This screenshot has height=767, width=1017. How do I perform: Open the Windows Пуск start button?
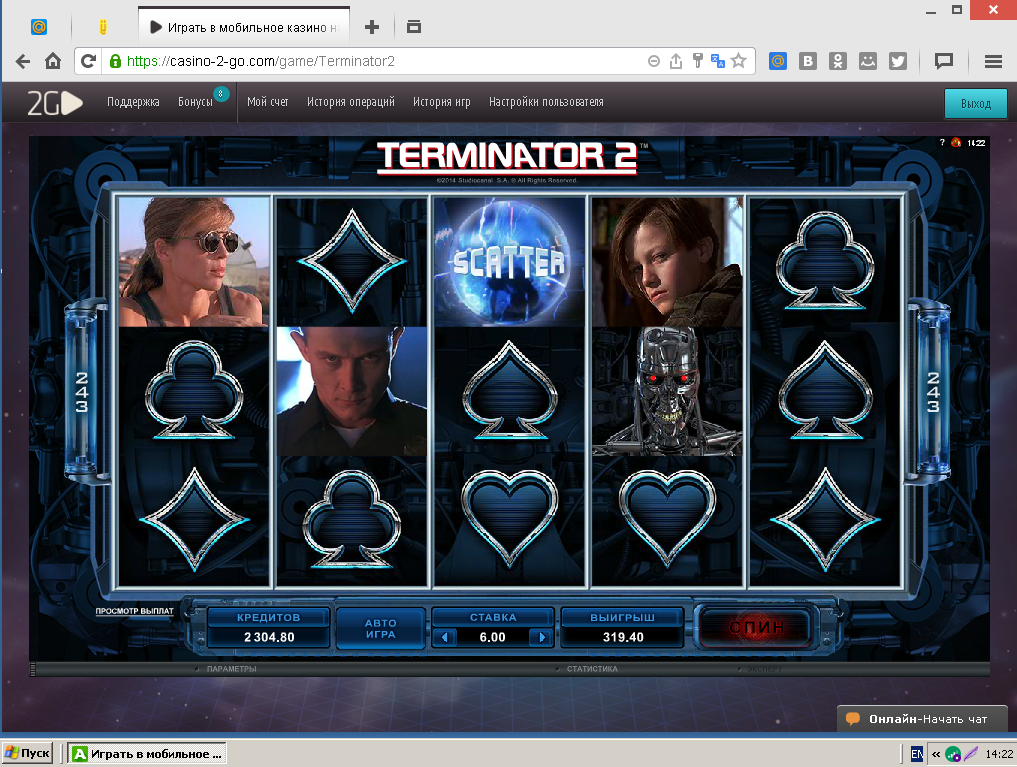tap(28, 753)
